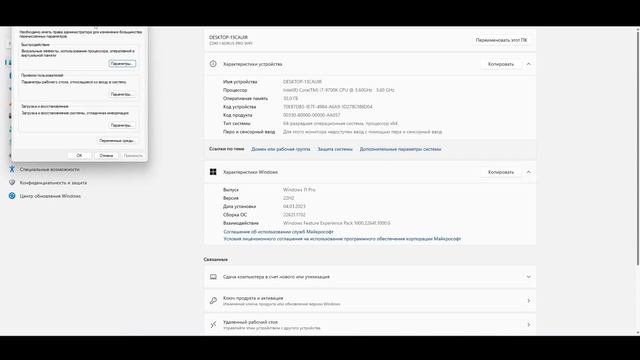The width and height of the screenshot is (640, 360).
Task: Select version value "22H2"
Action: pos(289,198)
